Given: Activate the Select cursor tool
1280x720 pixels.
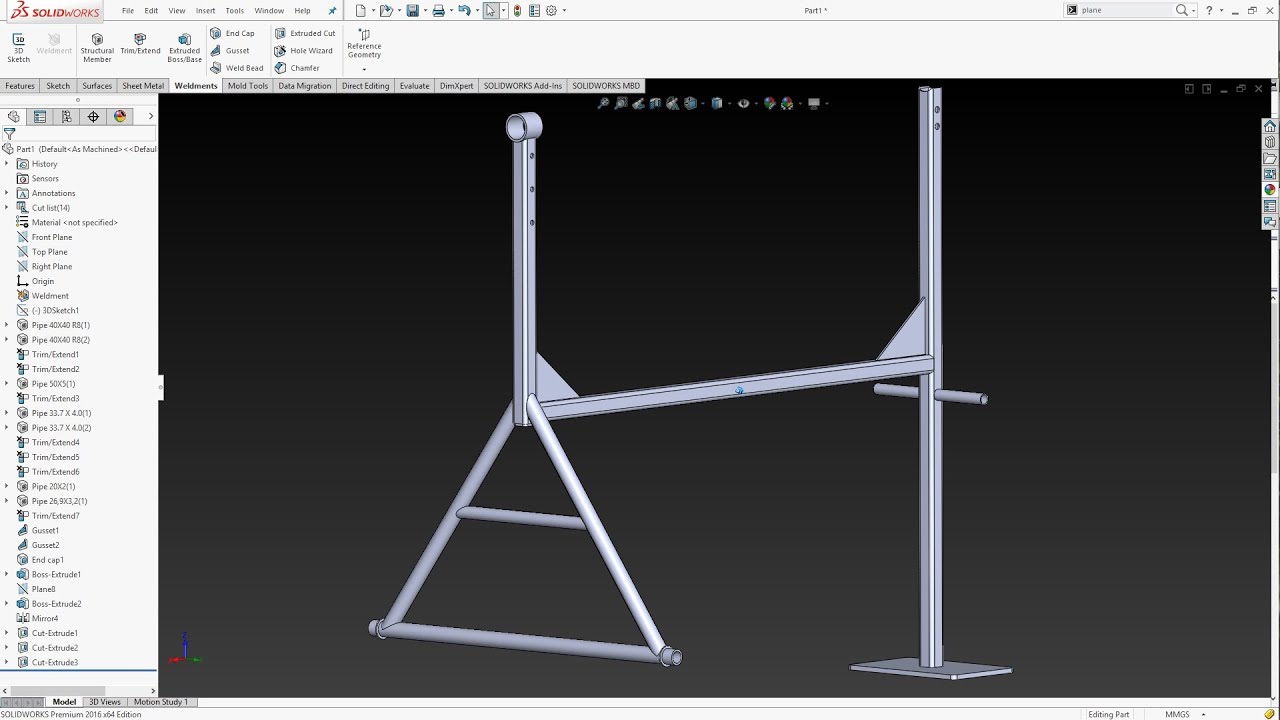Looking at the screenshot, I should coord(490,10).
